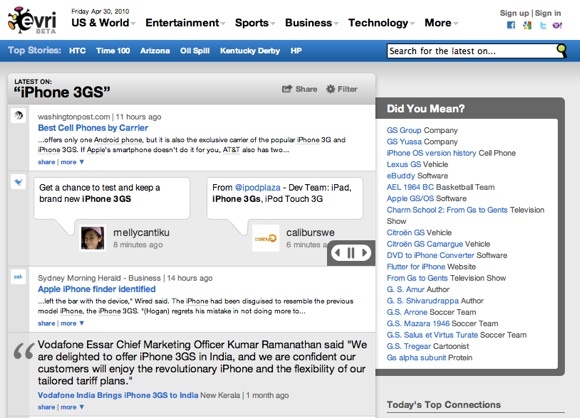Pause the tweet carousel
The height and width of the screenshot is (418, 580).
click(x=351, y=253)
